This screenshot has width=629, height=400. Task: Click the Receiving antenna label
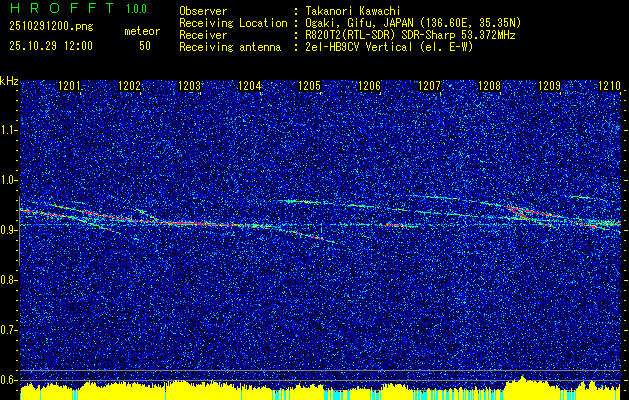[x=230, y=47]
